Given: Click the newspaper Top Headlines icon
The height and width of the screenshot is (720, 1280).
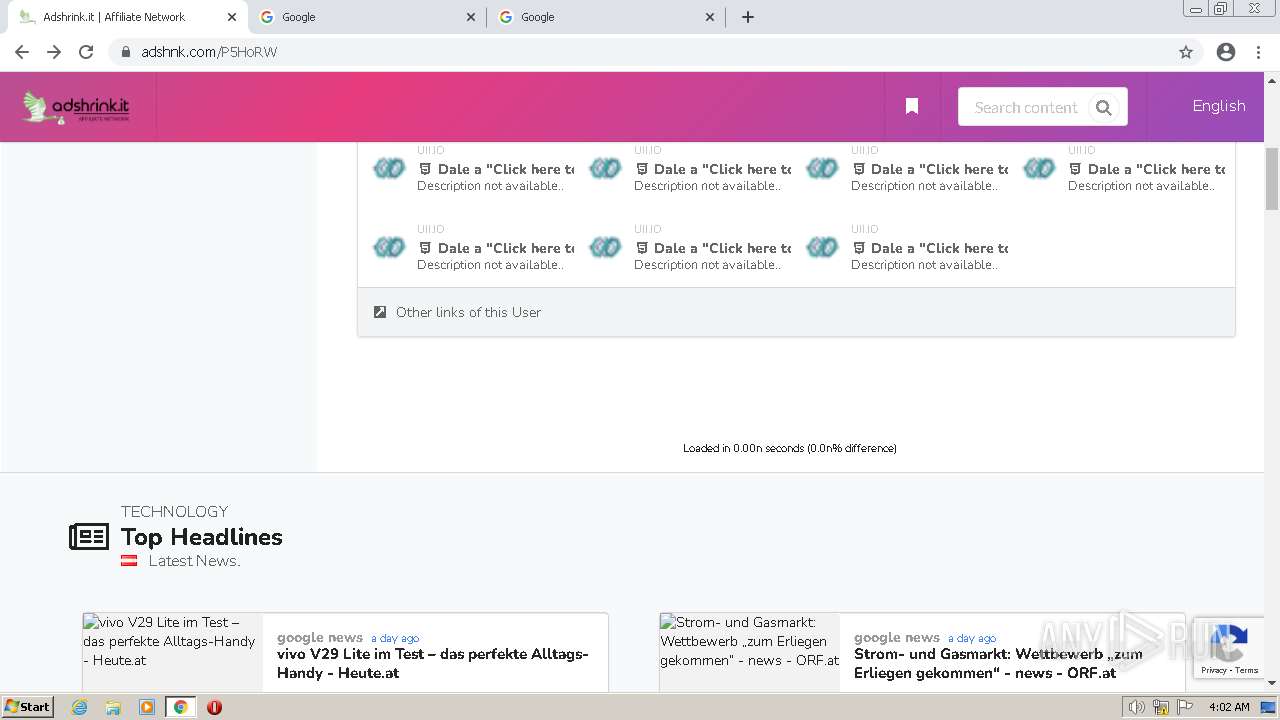Looking at the screenshot, I should (x=89, y=537).
